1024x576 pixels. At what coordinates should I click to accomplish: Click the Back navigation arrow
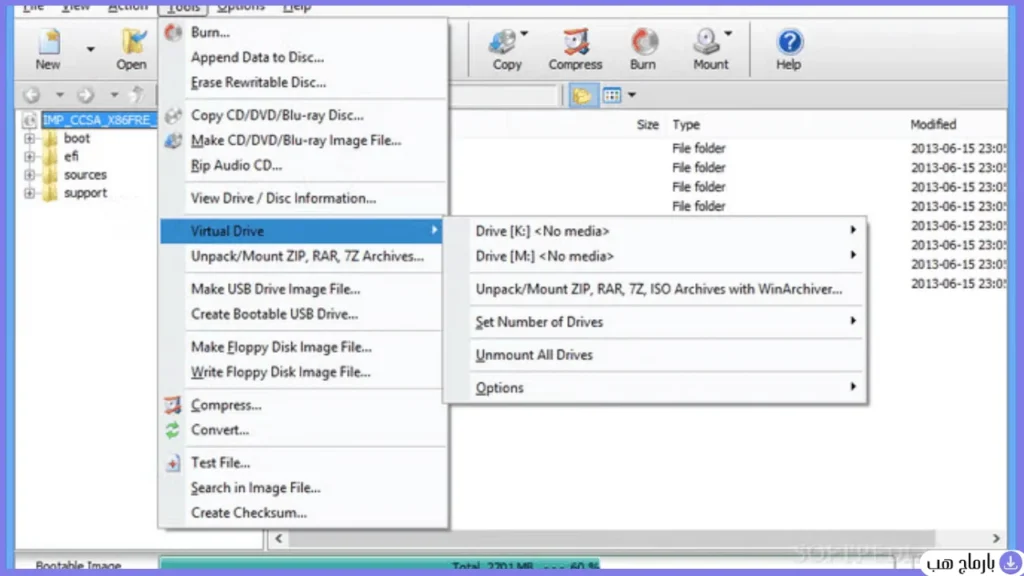pyautogui.click(x=32, y=95)
